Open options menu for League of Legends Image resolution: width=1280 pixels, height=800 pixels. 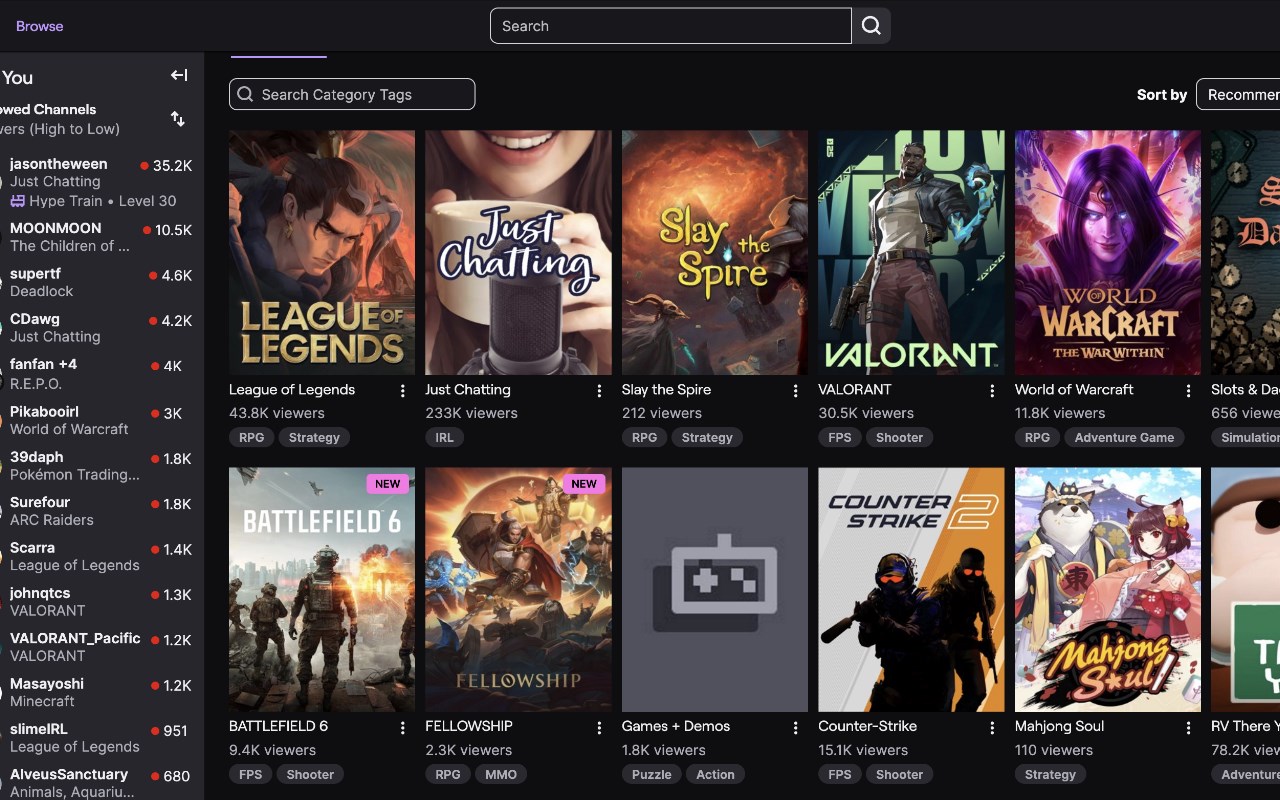click(403, 391)
